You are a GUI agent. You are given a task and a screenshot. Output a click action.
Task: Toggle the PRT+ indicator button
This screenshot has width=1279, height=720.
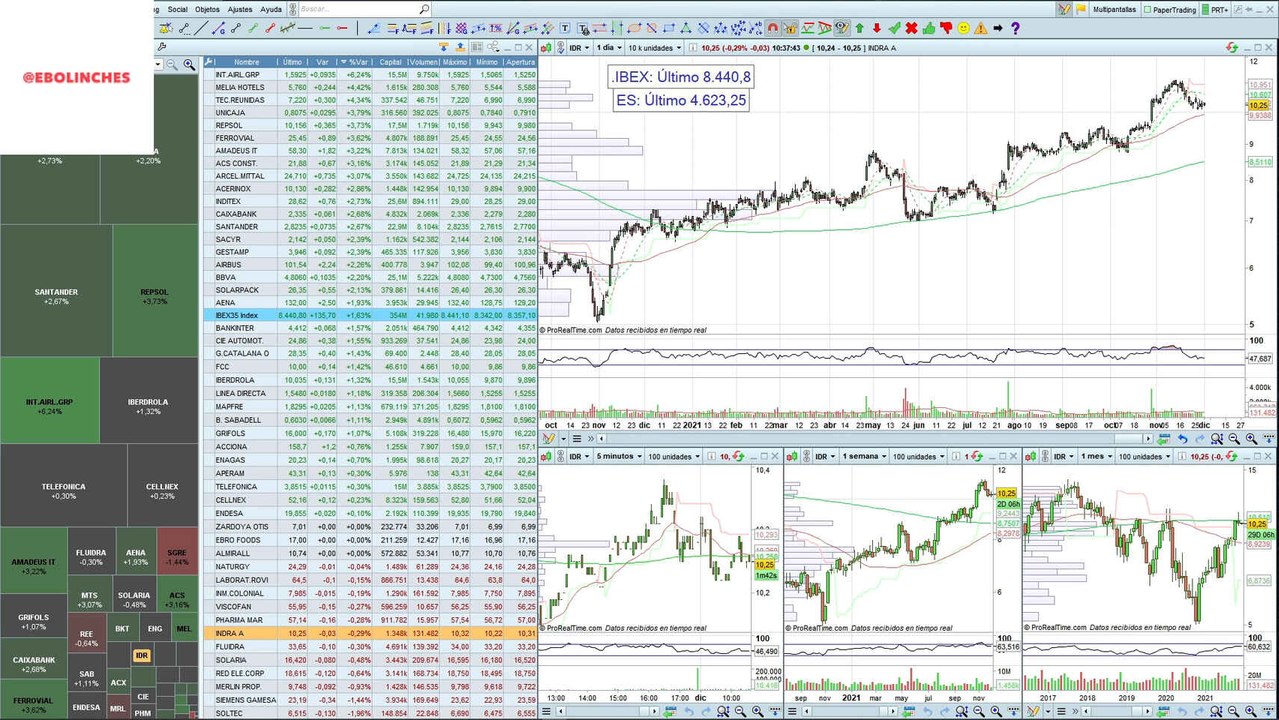[1215, 9]
